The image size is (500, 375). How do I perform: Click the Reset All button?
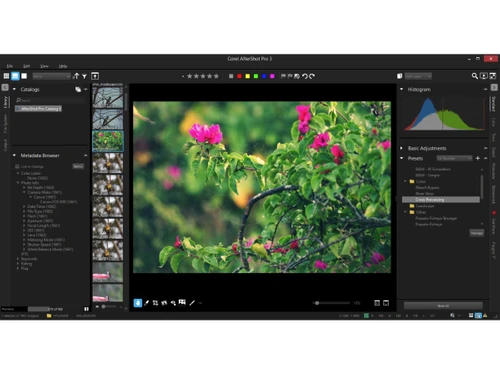pos(443,306)
